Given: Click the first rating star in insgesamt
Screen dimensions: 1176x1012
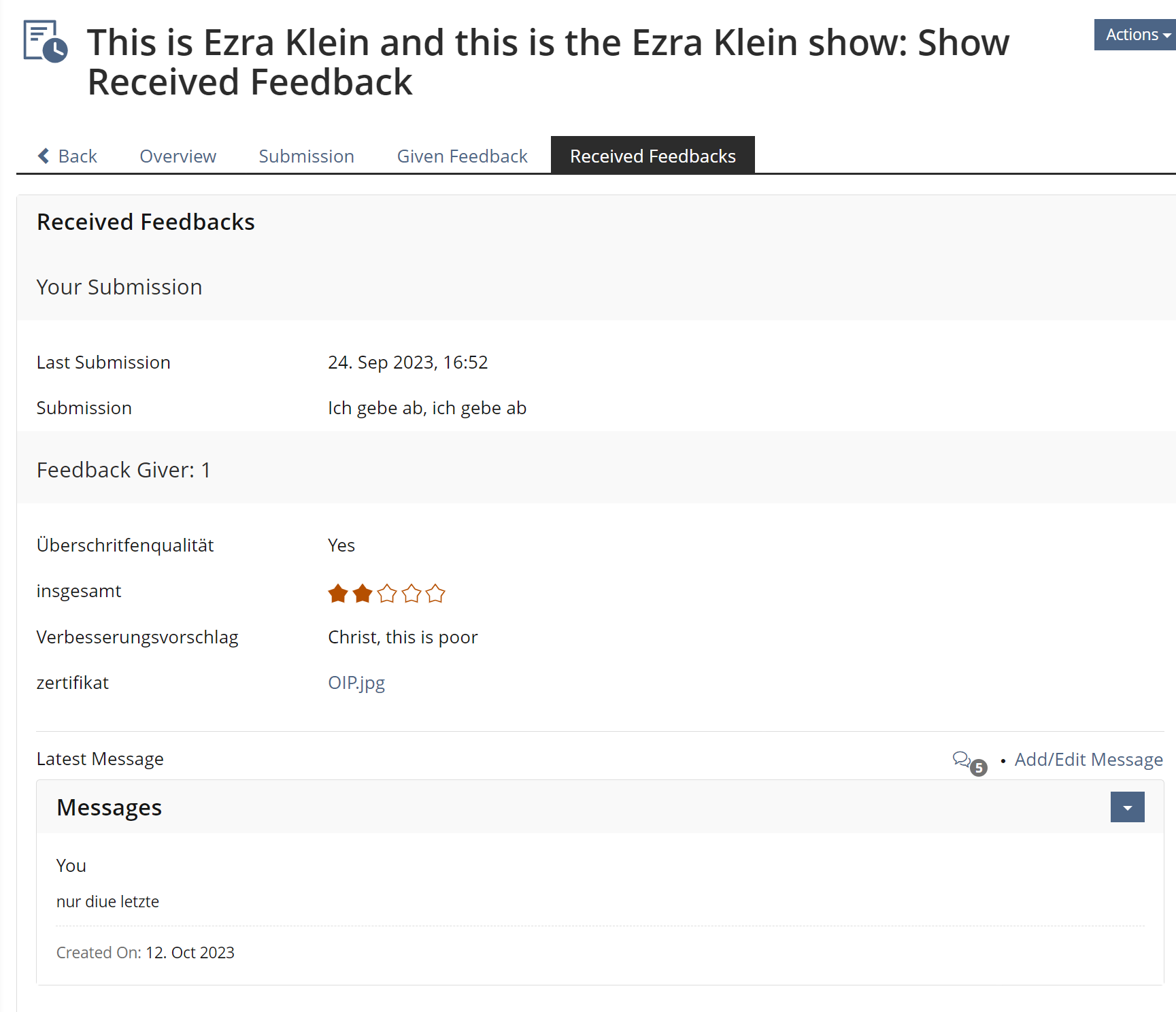Looking at the screenshot, I should (338, 594).
